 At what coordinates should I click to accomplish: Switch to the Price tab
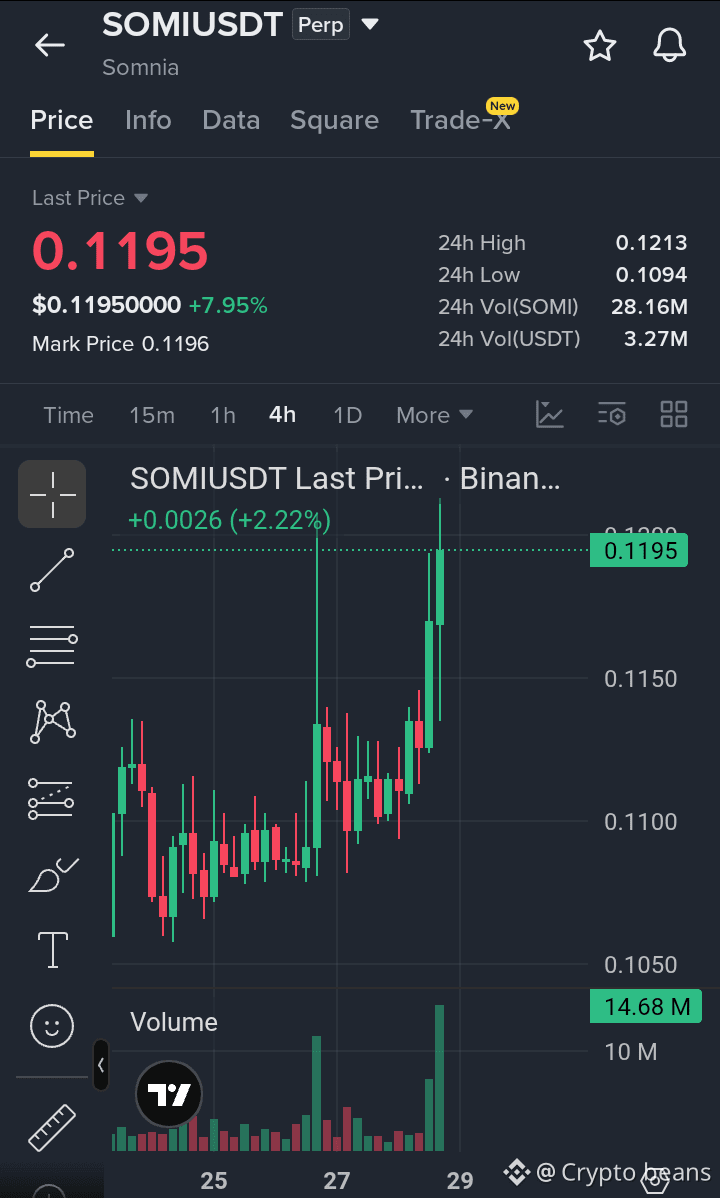pyautogui.click(x=62, y=120)
